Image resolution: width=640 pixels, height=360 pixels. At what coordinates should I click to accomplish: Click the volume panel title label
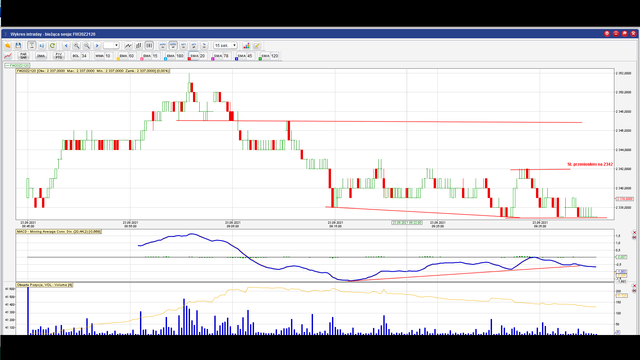(x=44, y=284)
